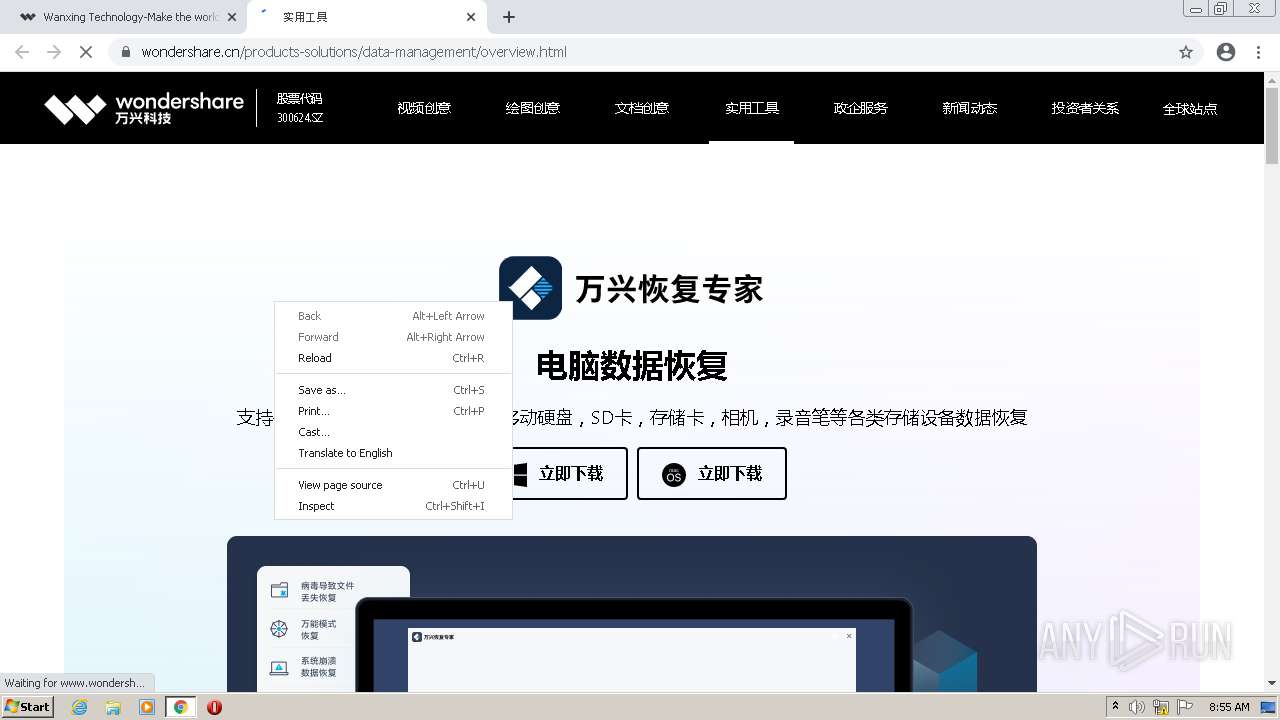
Task: Select the 系统崩溃数据恢复 icon
Action: (279, 667)
